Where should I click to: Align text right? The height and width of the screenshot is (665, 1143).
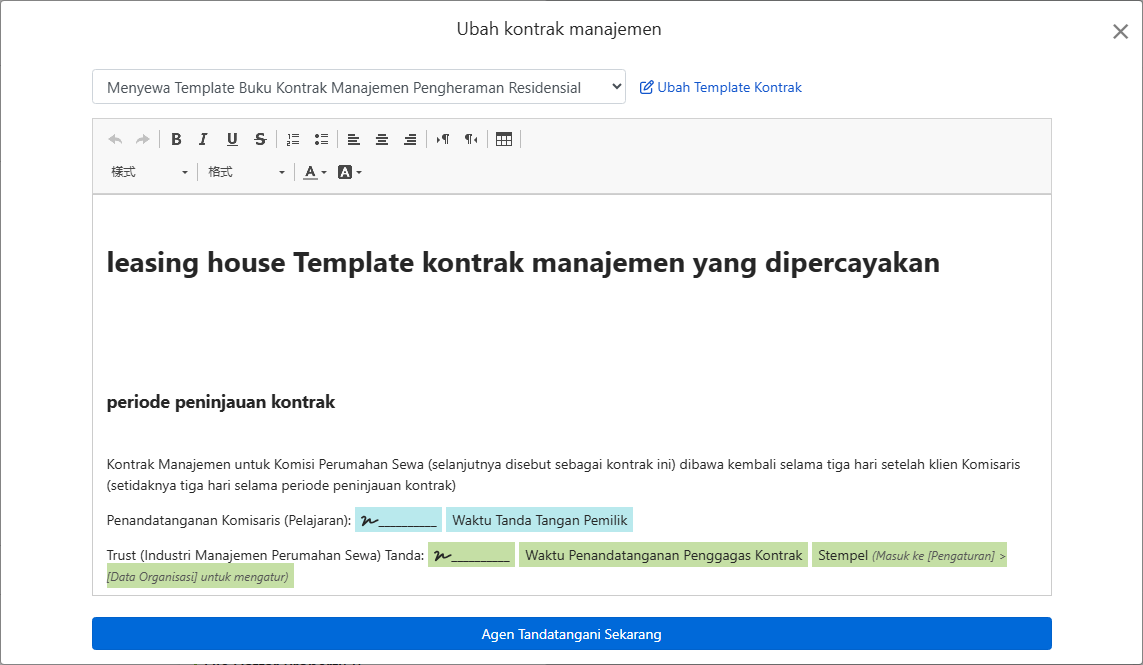(x=410, y=139)
